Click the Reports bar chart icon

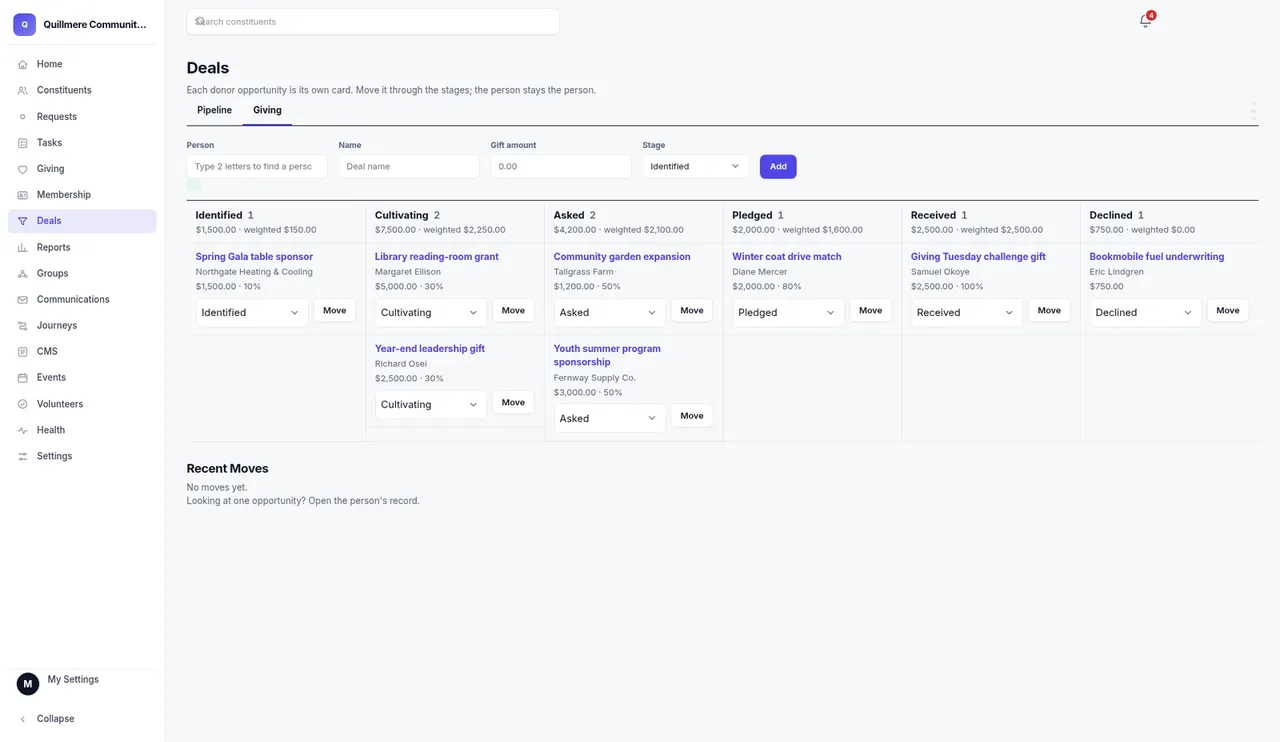23,247
